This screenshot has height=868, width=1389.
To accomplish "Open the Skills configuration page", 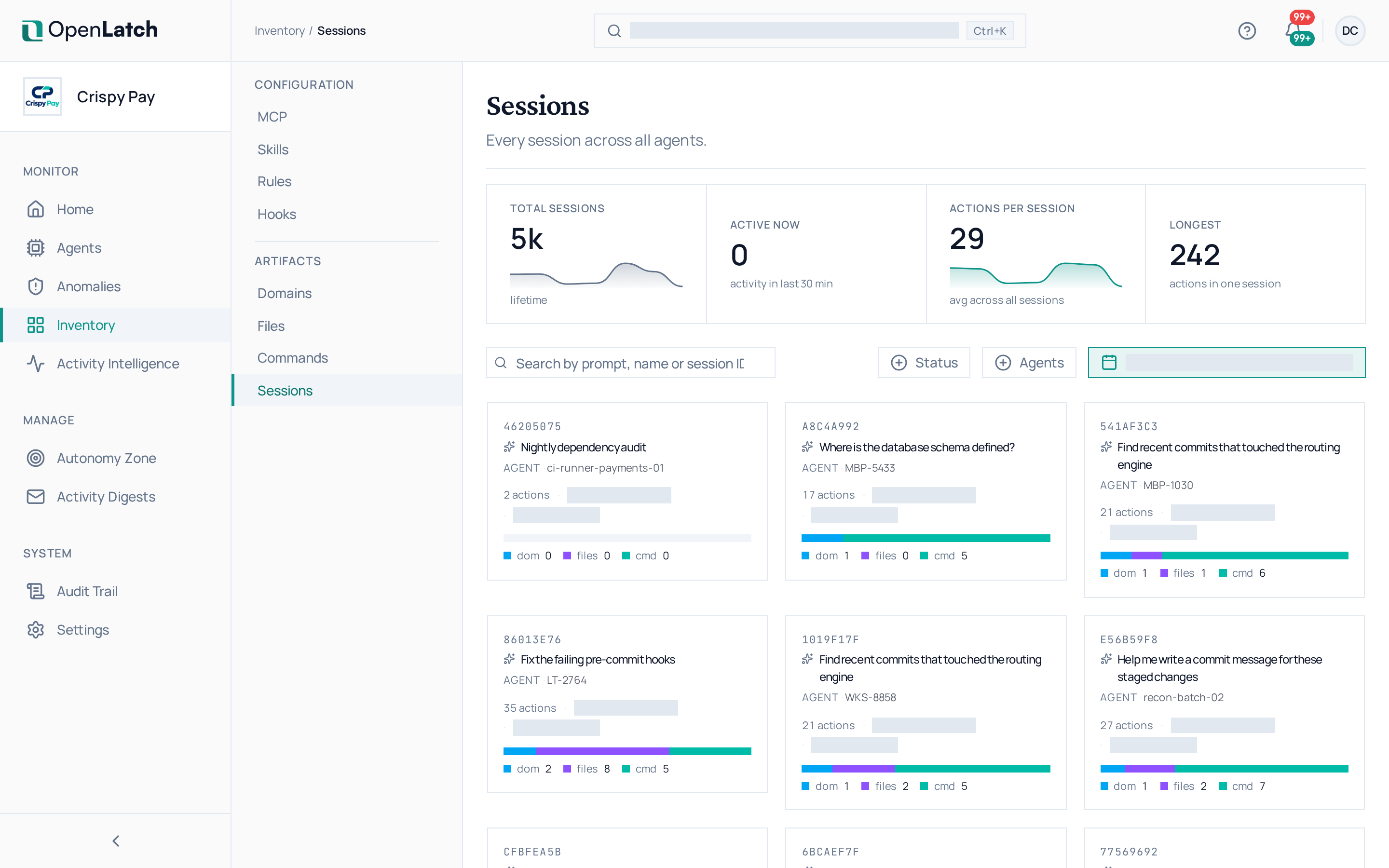I will pyautogui.click(x=347, y=149).
